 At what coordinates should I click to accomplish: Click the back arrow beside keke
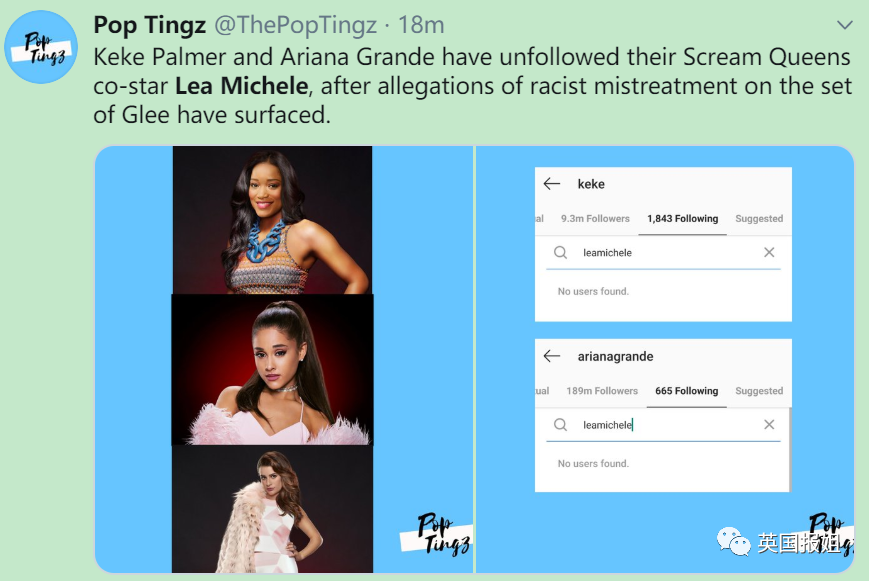coord(551,184)
